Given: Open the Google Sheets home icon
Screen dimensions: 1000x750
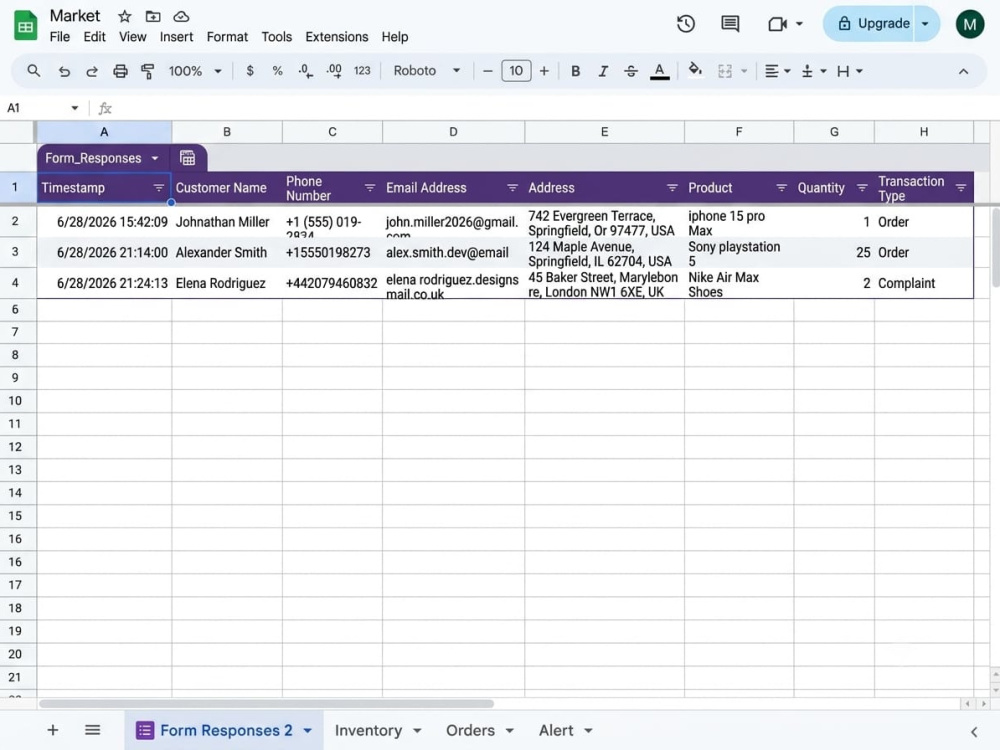Looking at the screenshot, I should [26, 26].
